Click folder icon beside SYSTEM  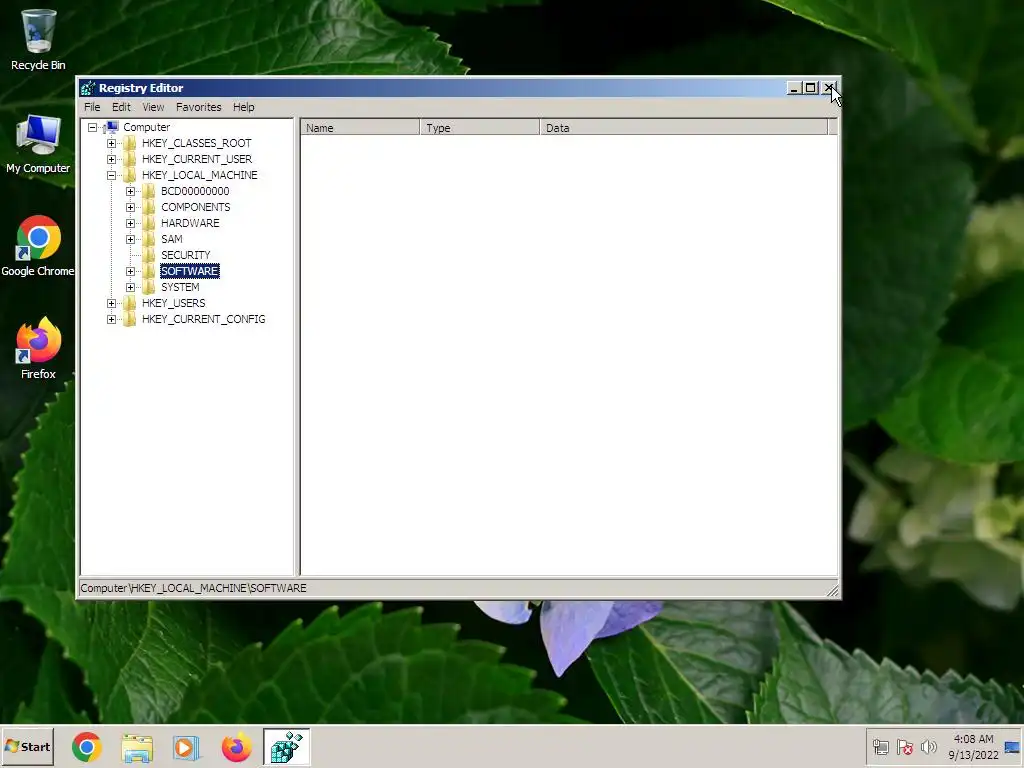[149, 287]
